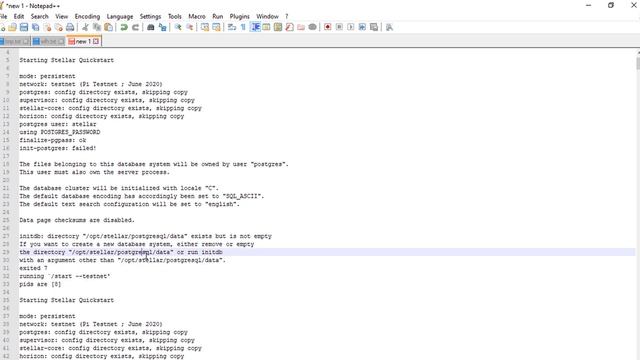This screenshot has width=640, height=360.
Task: Open the Document Map icon
Action: (278, 27)
